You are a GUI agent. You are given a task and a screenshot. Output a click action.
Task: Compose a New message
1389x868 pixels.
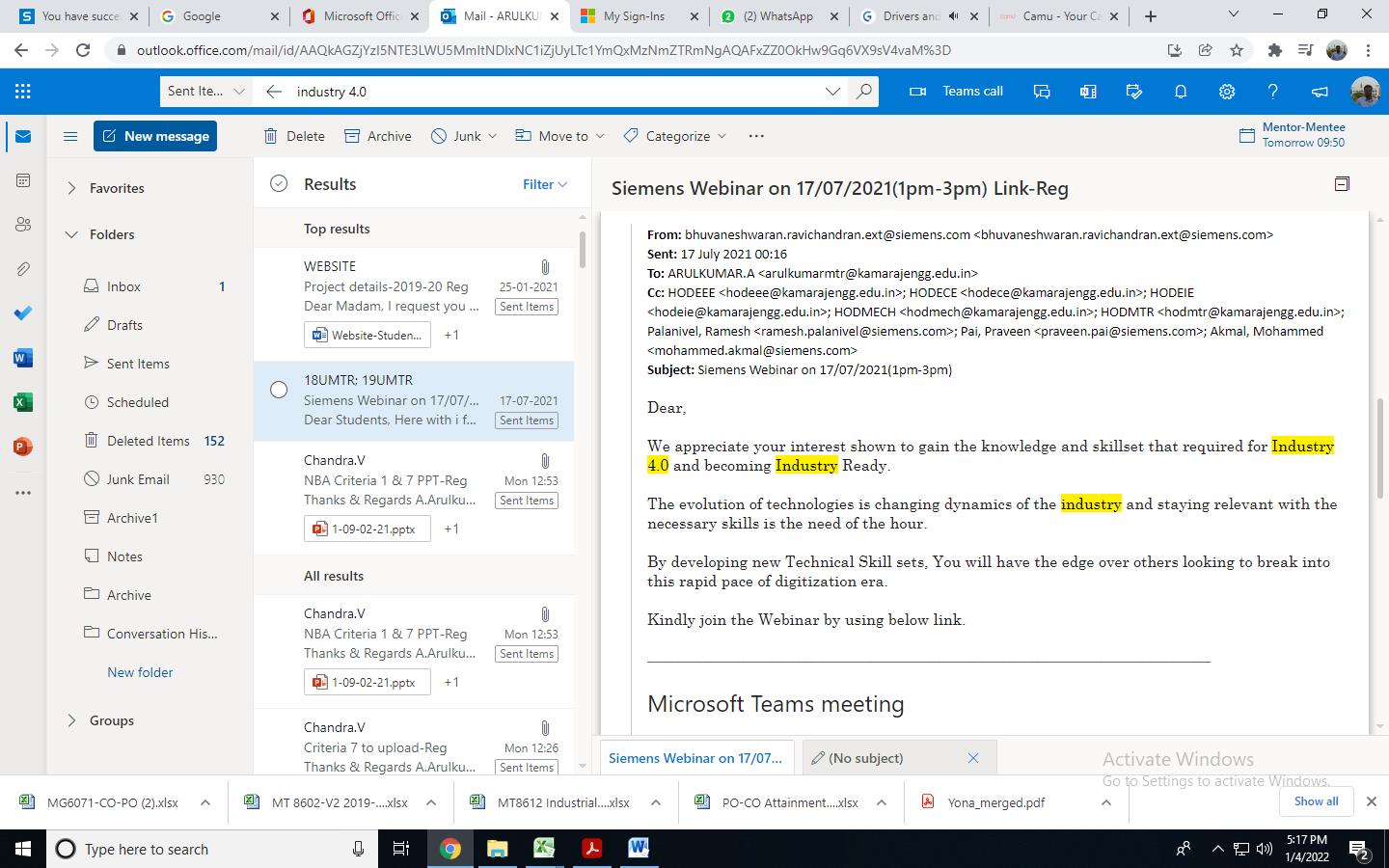point(155,136)
